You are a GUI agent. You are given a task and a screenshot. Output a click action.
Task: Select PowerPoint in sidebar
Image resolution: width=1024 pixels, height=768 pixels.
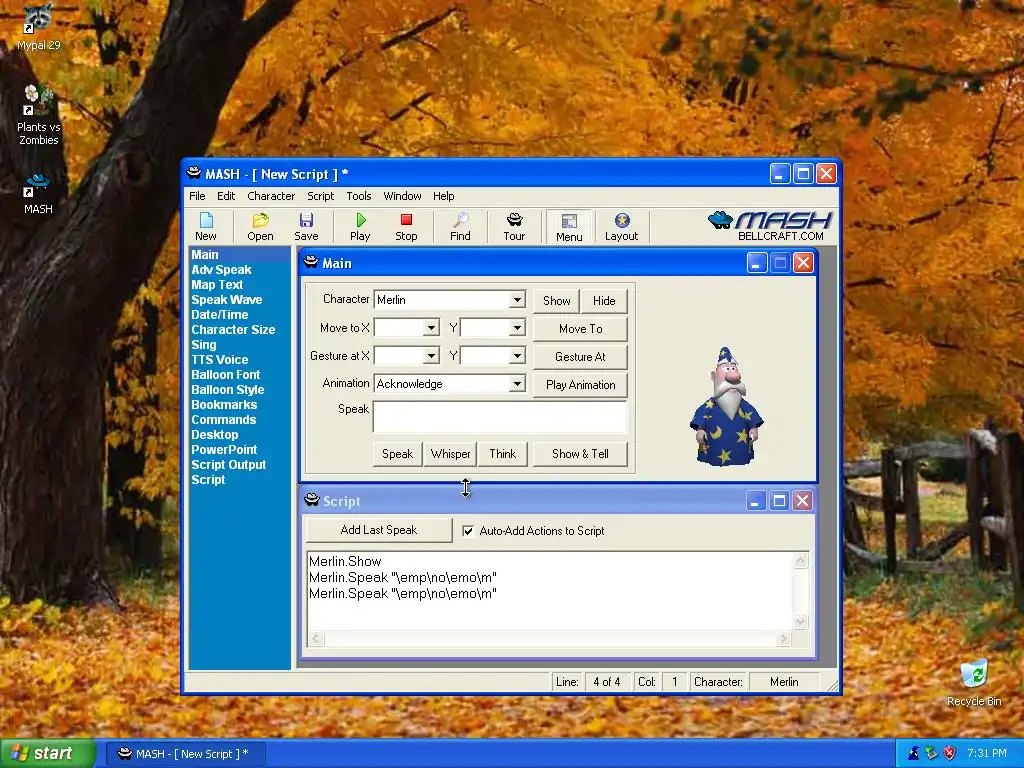click(224, 450)
